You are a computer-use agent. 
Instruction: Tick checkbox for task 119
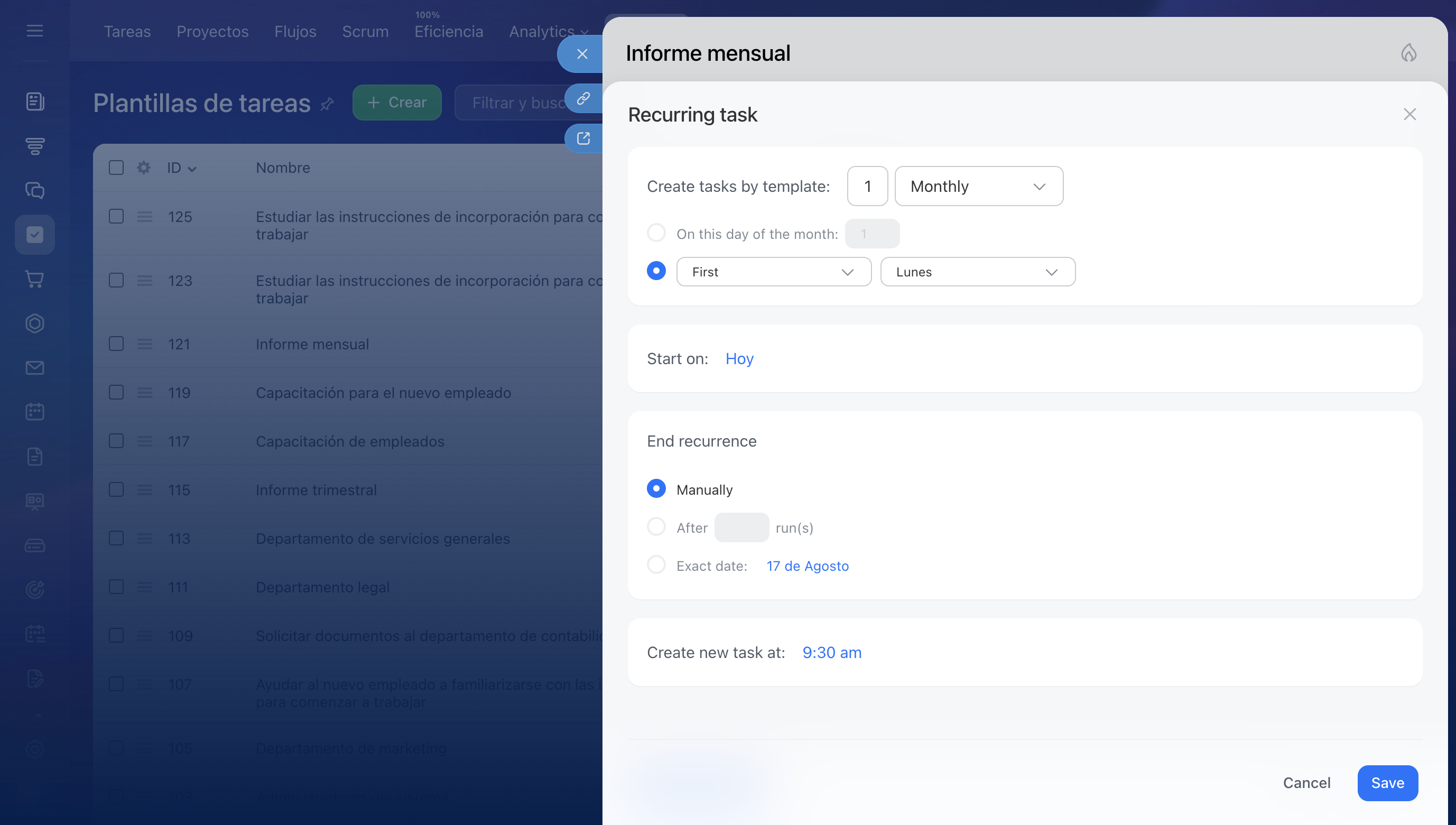[x=116, y=392]
